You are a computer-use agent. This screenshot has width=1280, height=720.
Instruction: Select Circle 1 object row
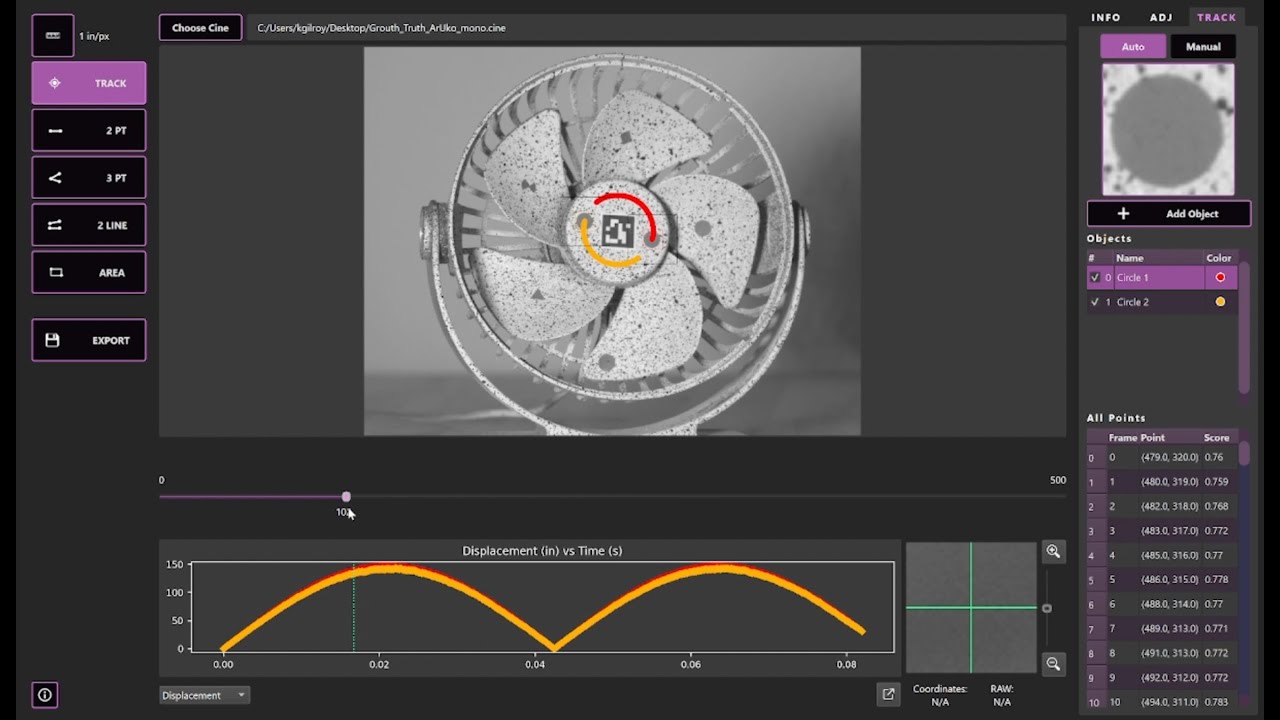pos(1162,277)
